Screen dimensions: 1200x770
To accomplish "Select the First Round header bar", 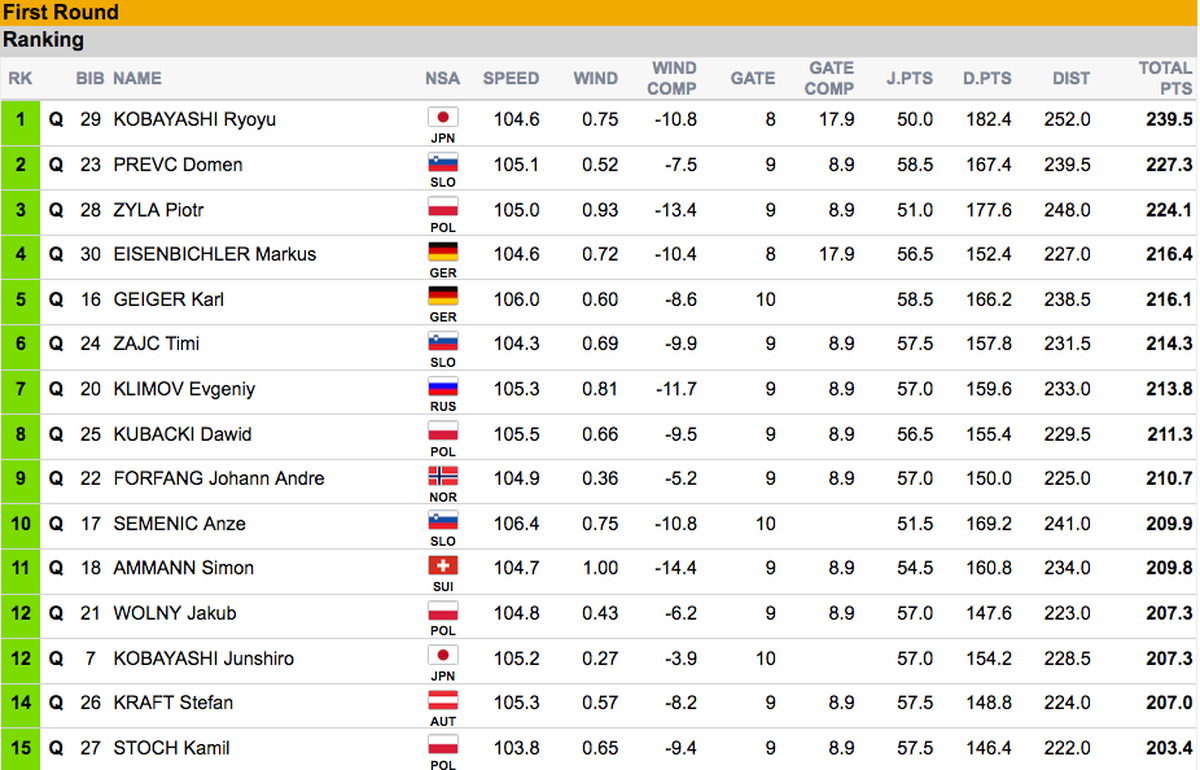I will 600,12.
